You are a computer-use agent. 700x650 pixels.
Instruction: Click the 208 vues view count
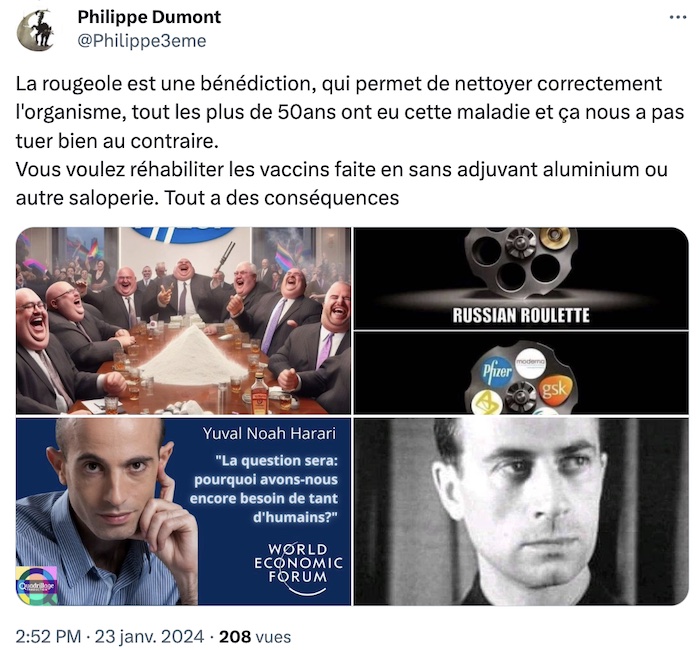pos(255,636)
